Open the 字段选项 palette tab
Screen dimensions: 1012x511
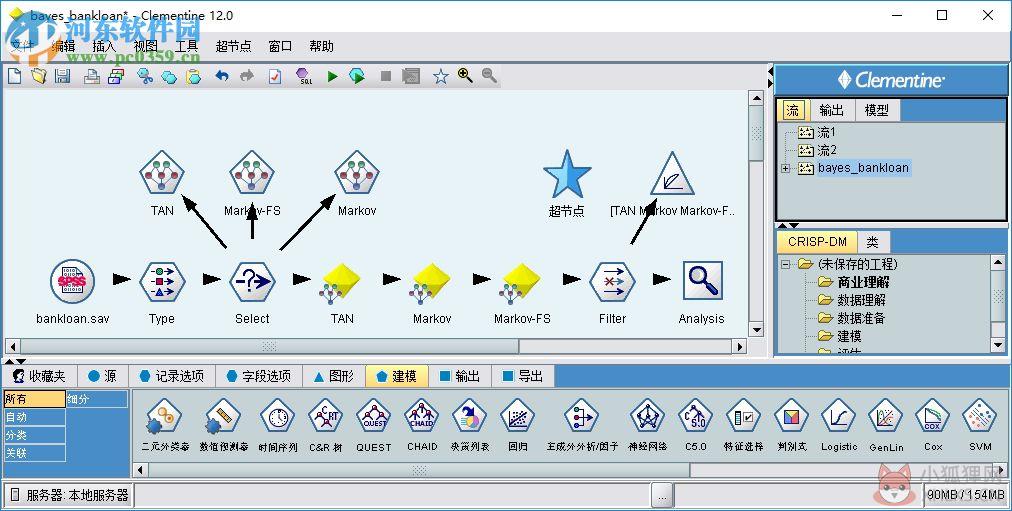(x=259, y=376)
